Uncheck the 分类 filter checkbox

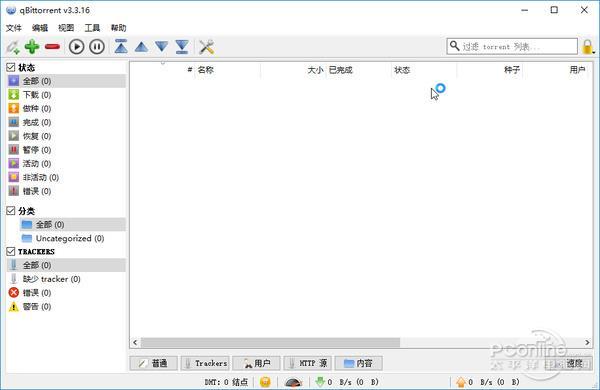(11, 211)
